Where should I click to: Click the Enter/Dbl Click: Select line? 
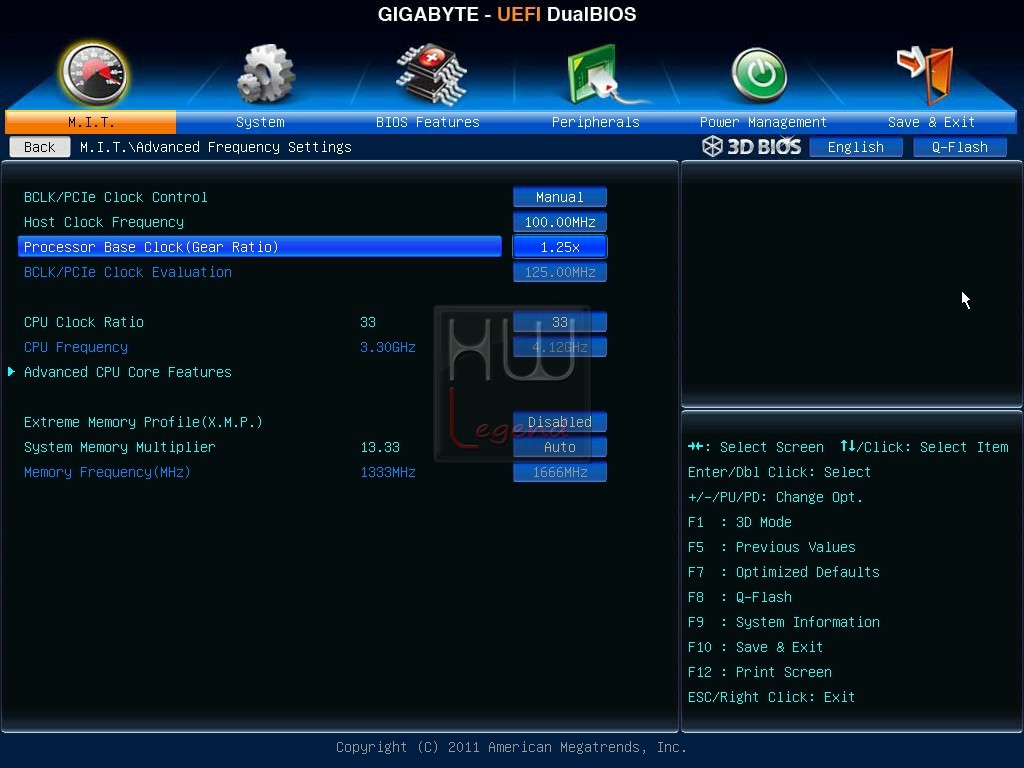pyautogui.click(x=779, y=472)
